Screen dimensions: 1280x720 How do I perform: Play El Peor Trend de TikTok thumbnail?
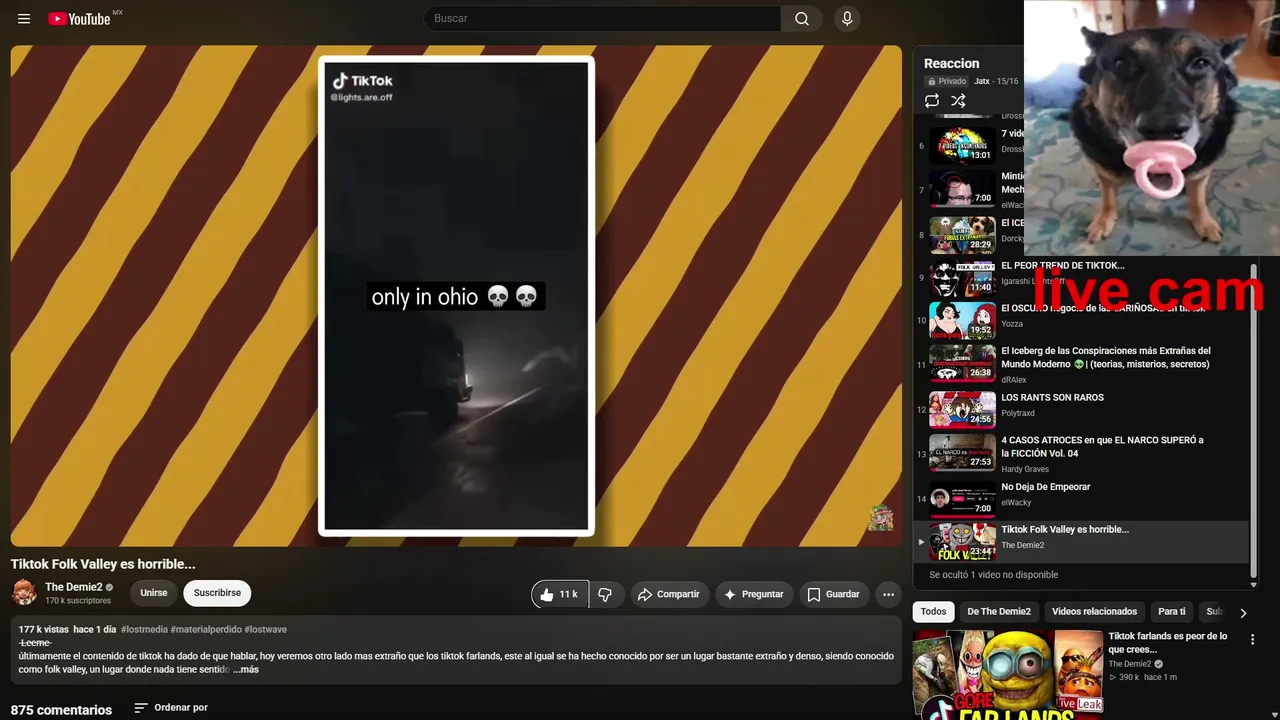coord(962,278)
